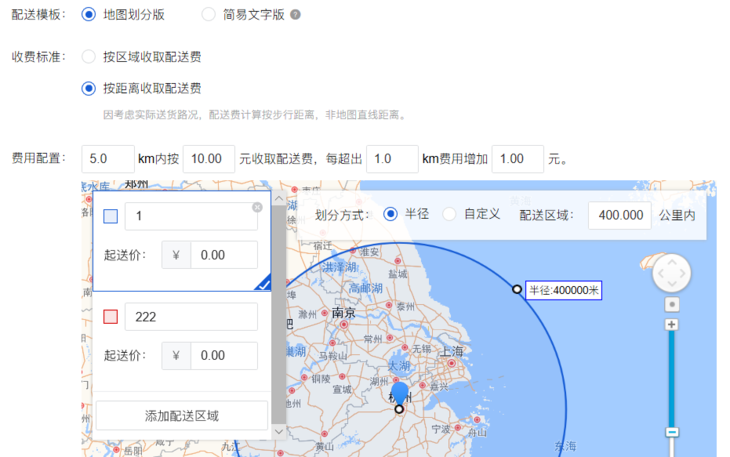Click the blue map zoom slider track
Screen dimensions: 730x457
pos(672,379)
